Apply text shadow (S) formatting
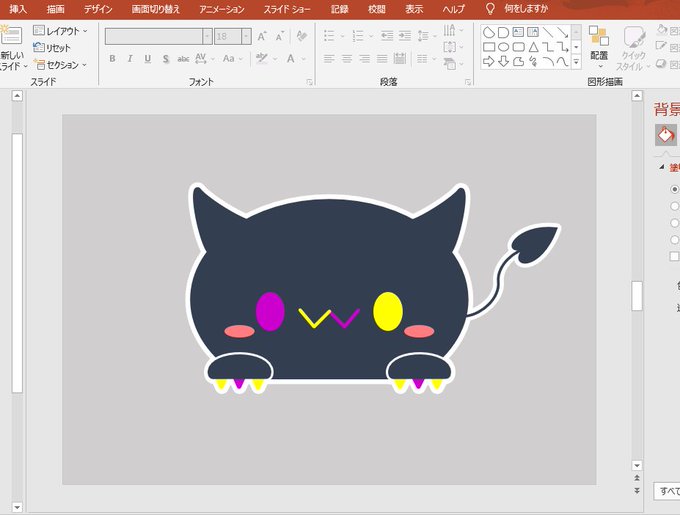680x515 pixels. (x=166, y=59)
